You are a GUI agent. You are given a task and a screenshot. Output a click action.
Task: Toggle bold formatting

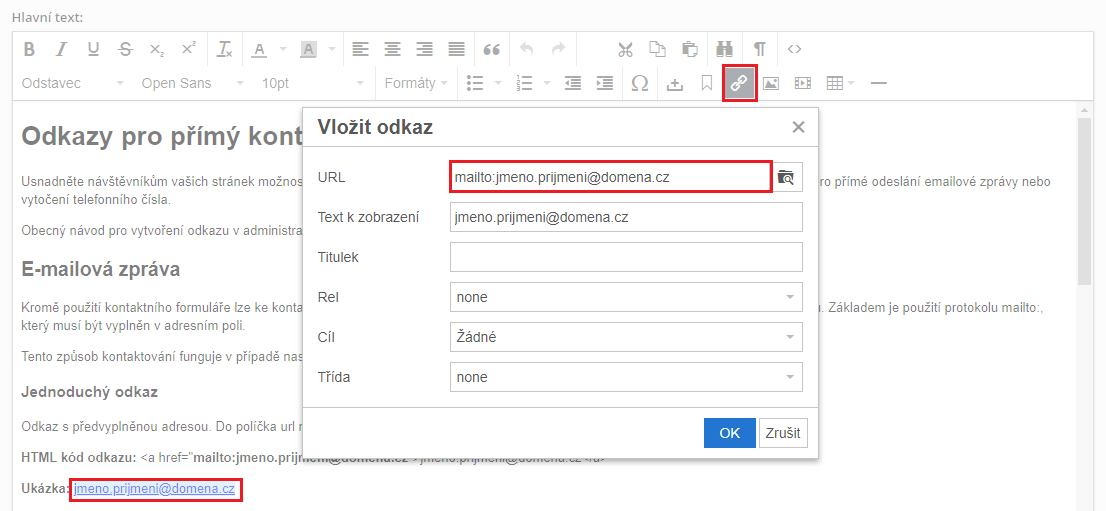pos(29,49)
